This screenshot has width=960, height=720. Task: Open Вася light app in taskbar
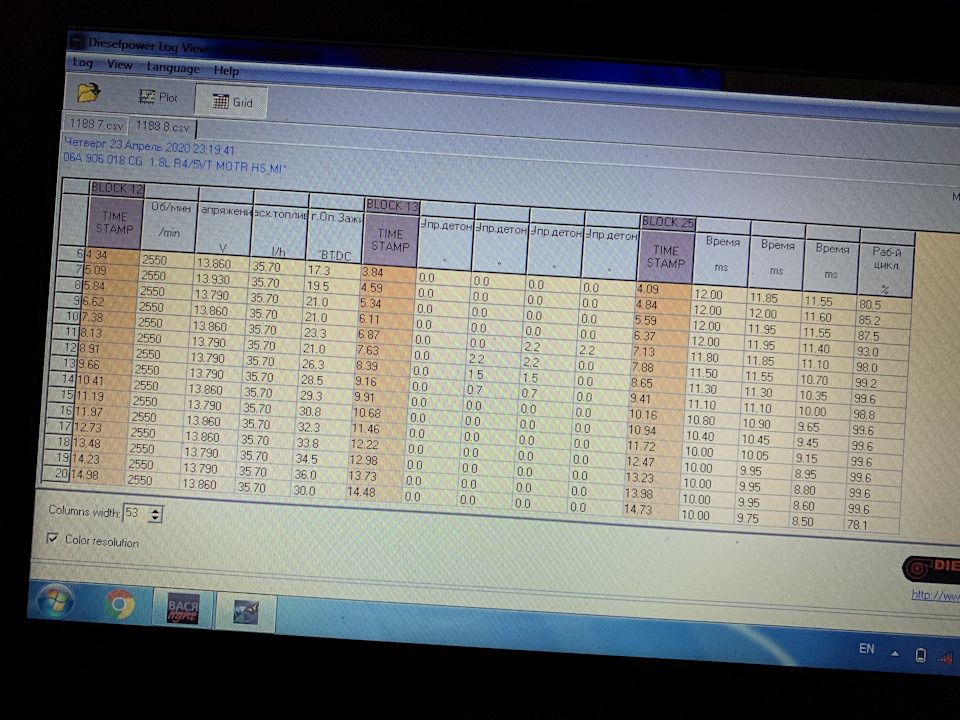click(183, 609)
